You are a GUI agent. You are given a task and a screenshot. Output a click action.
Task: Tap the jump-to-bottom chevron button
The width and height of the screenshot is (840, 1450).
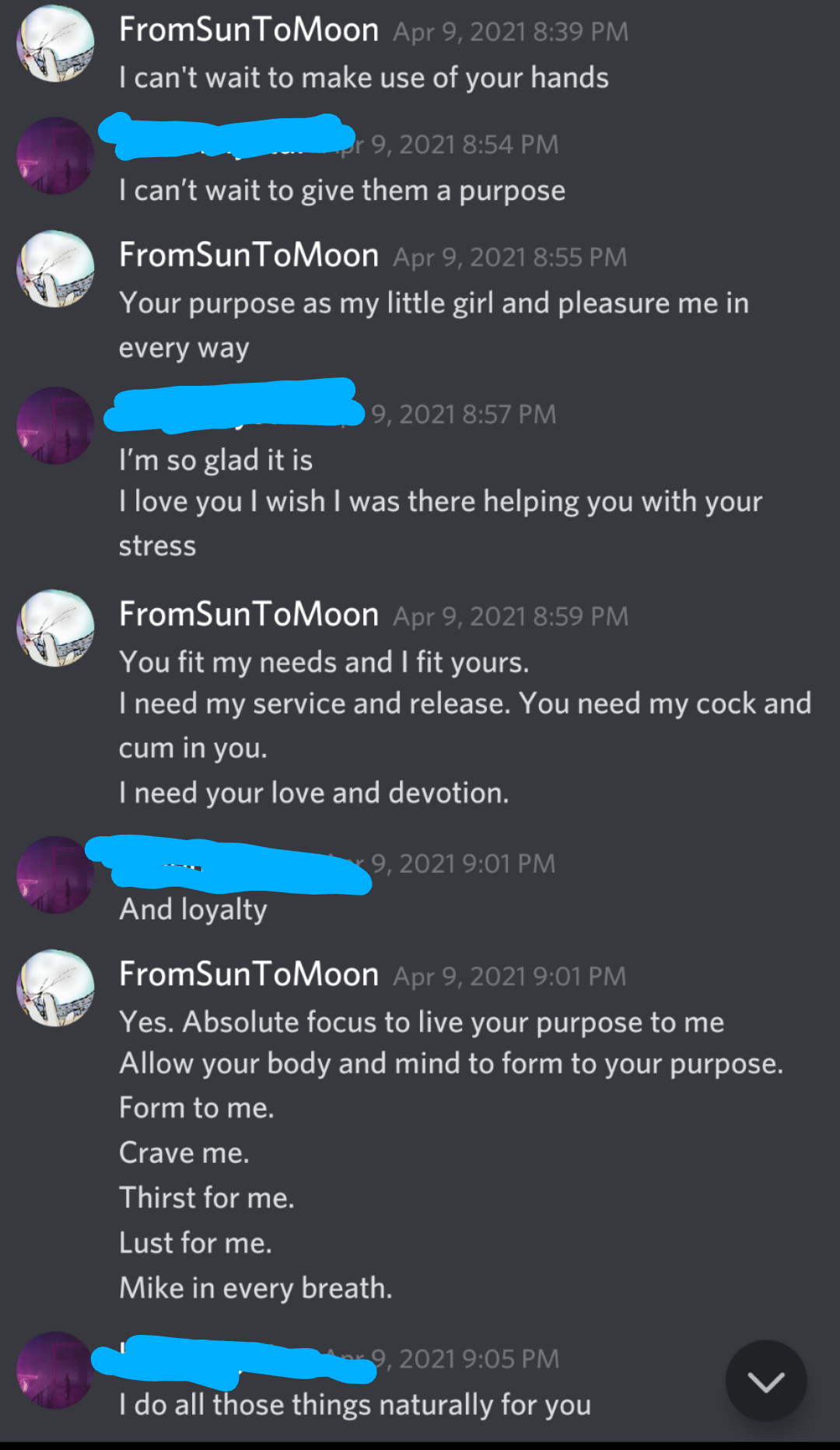pyautogui.click(x=766, y=1381)
